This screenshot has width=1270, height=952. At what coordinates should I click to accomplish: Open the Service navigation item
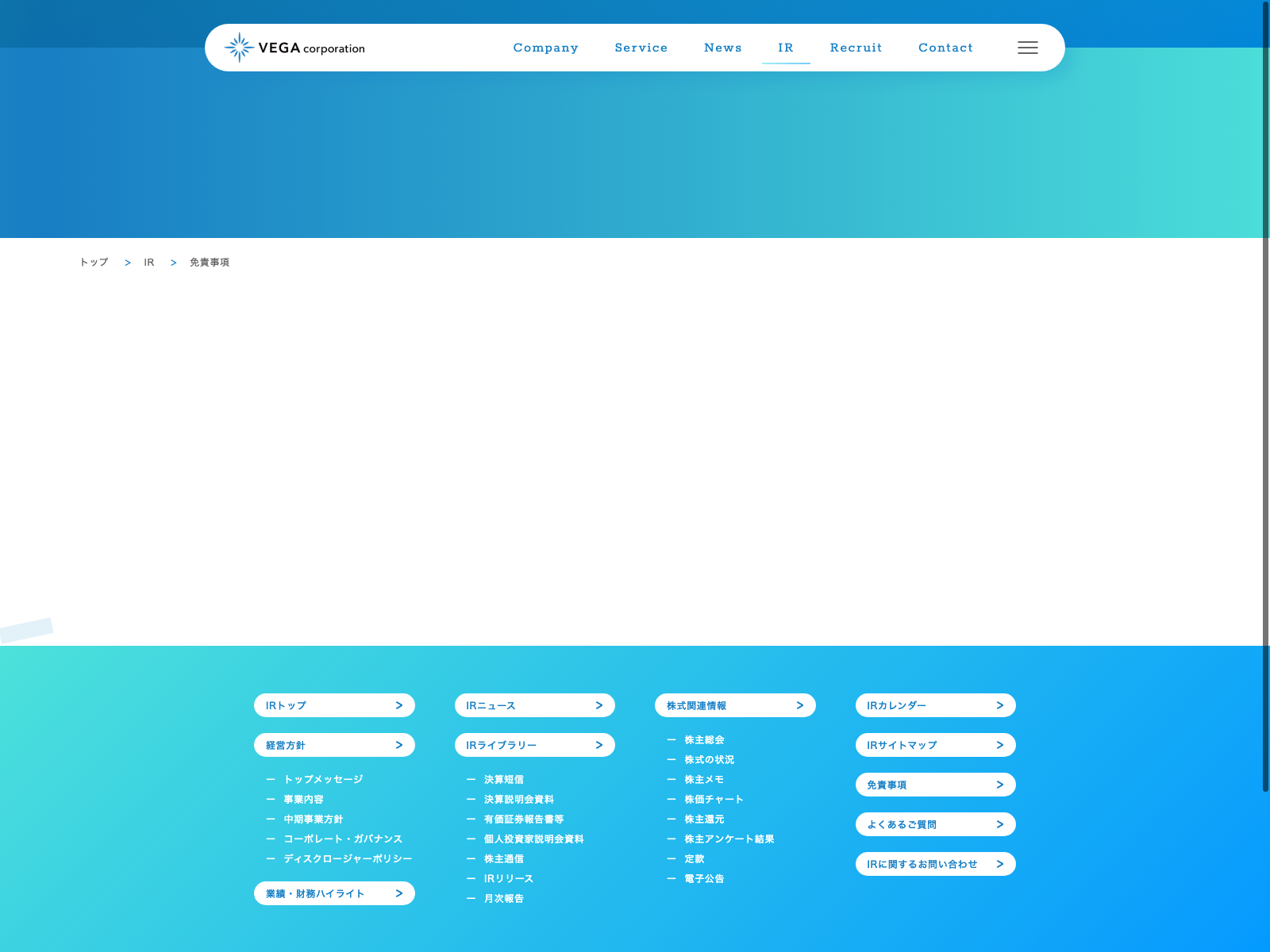coord(641,48)
